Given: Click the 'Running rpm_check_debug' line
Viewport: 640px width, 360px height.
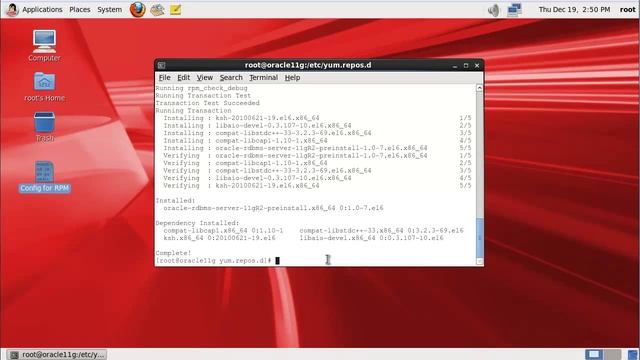Looking at the screenshot, I should click(201, 88).
